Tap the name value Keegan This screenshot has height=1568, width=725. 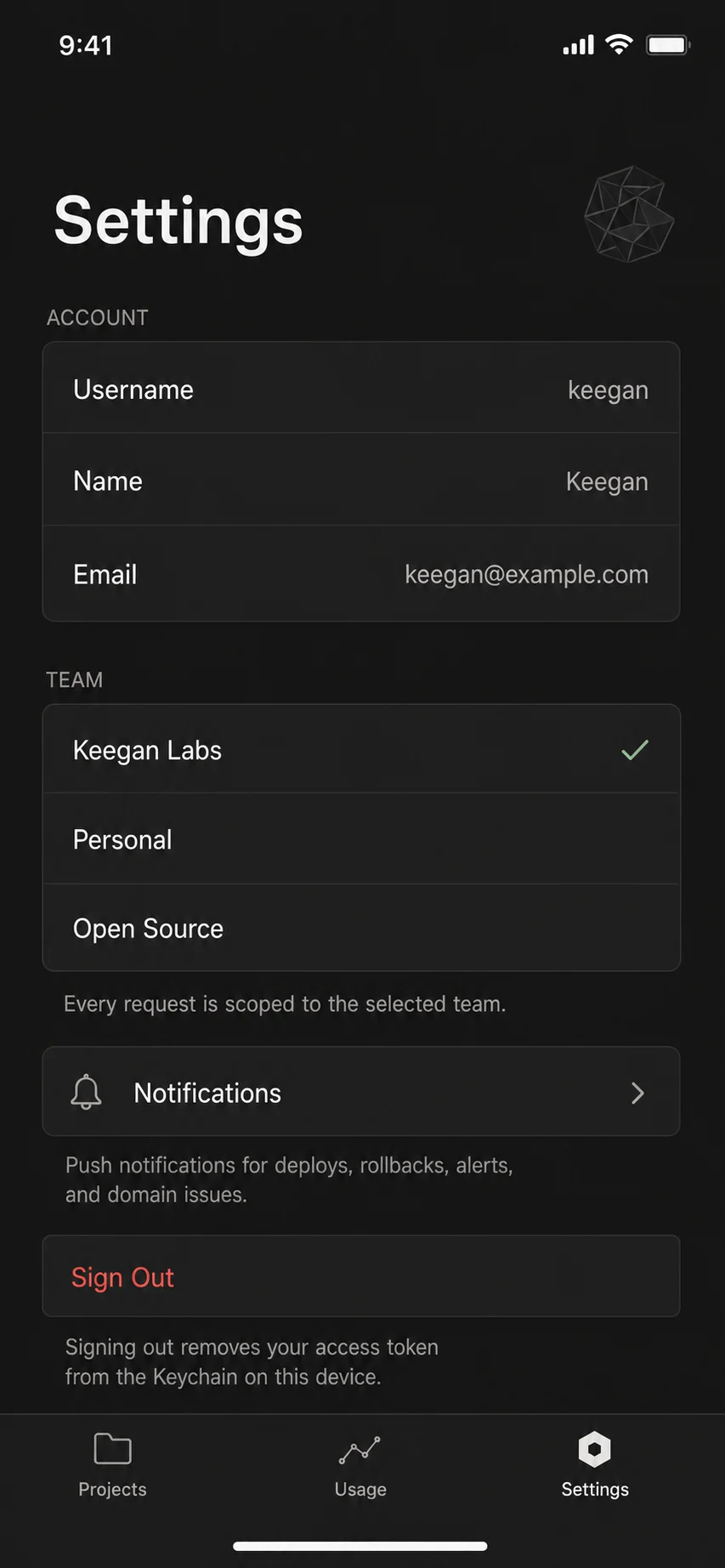point(607,482)
